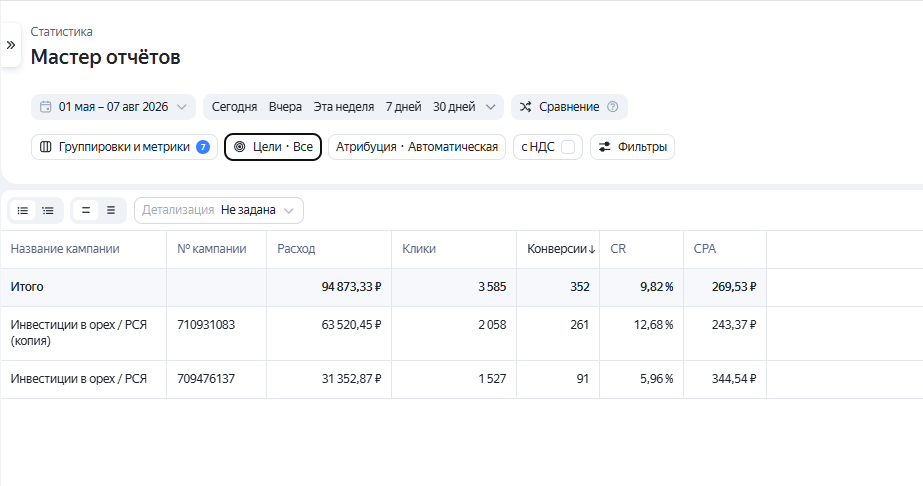Open the Фильтры panel
923x486 pixels.
pyautogui.click(x=632, y=147)
